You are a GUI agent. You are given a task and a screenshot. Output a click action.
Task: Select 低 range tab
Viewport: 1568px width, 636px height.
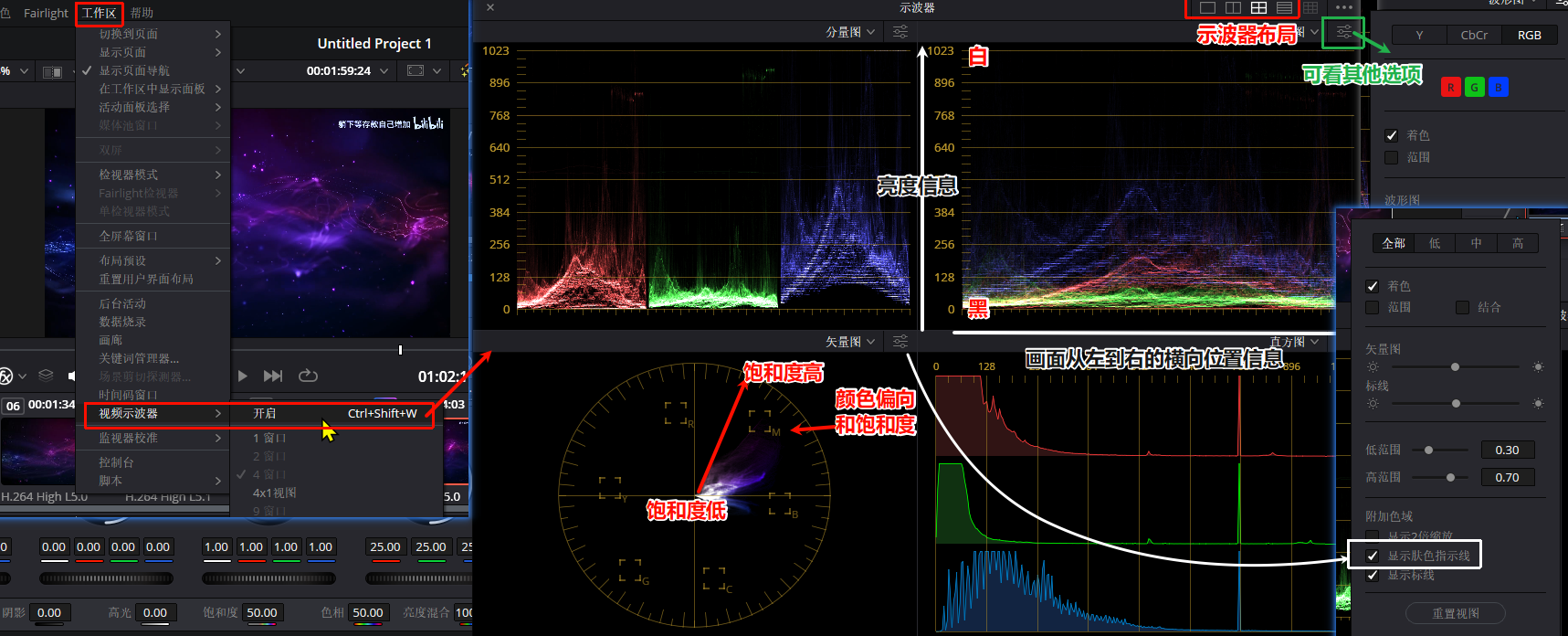(1435, 243)
